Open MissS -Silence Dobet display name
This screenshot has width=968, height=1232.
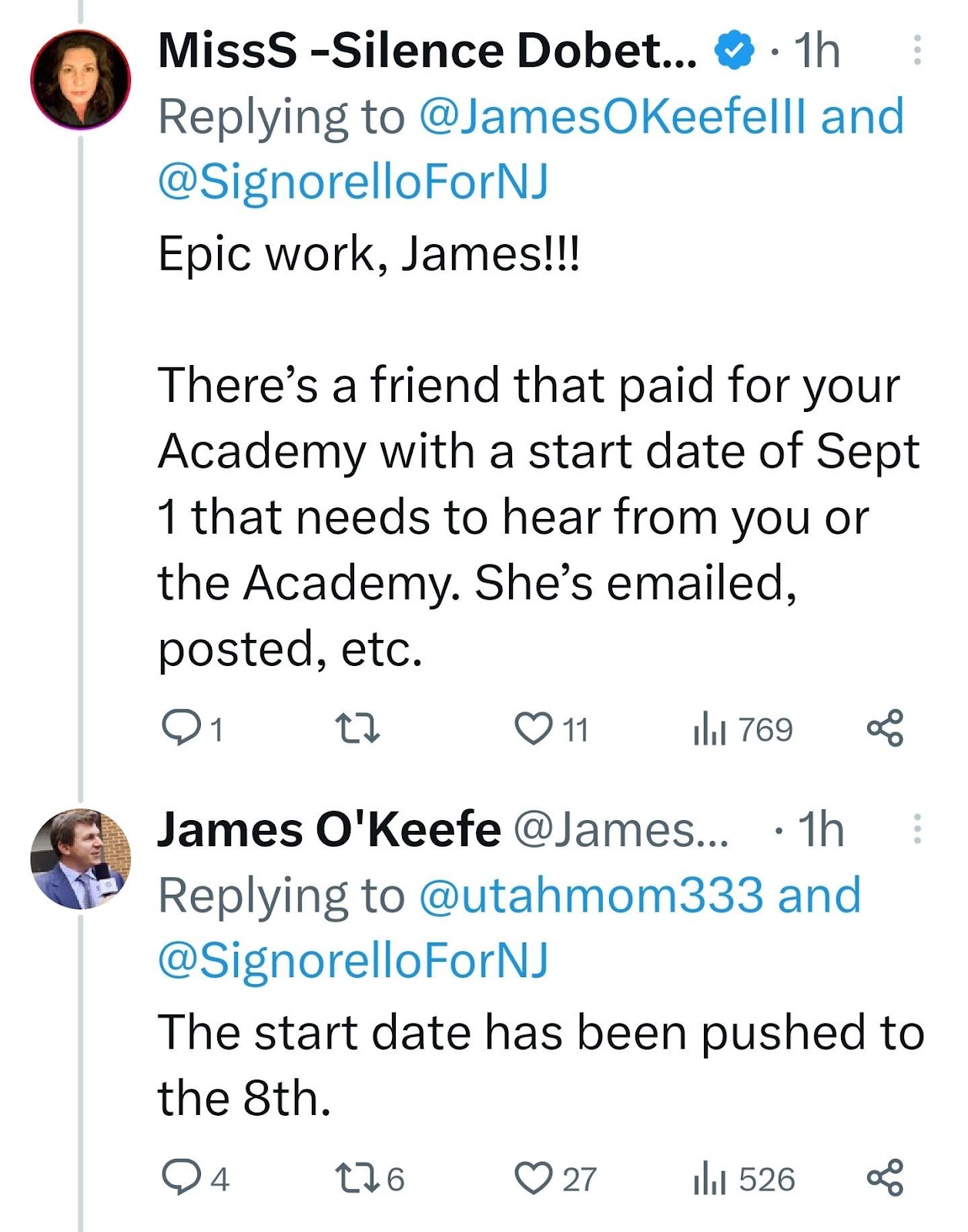[x=427, y=51]
